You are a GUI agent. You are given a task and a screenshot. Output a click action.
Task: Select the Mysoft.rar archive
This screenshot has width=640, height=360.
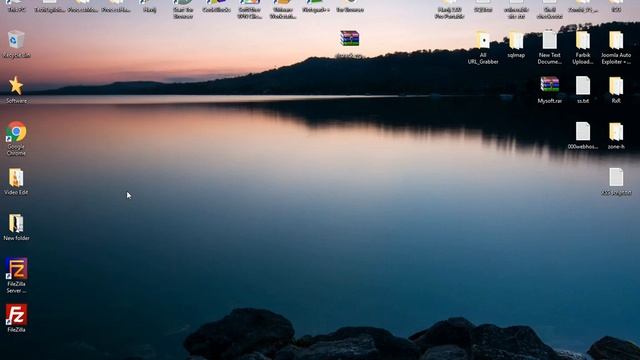(549, 85)
